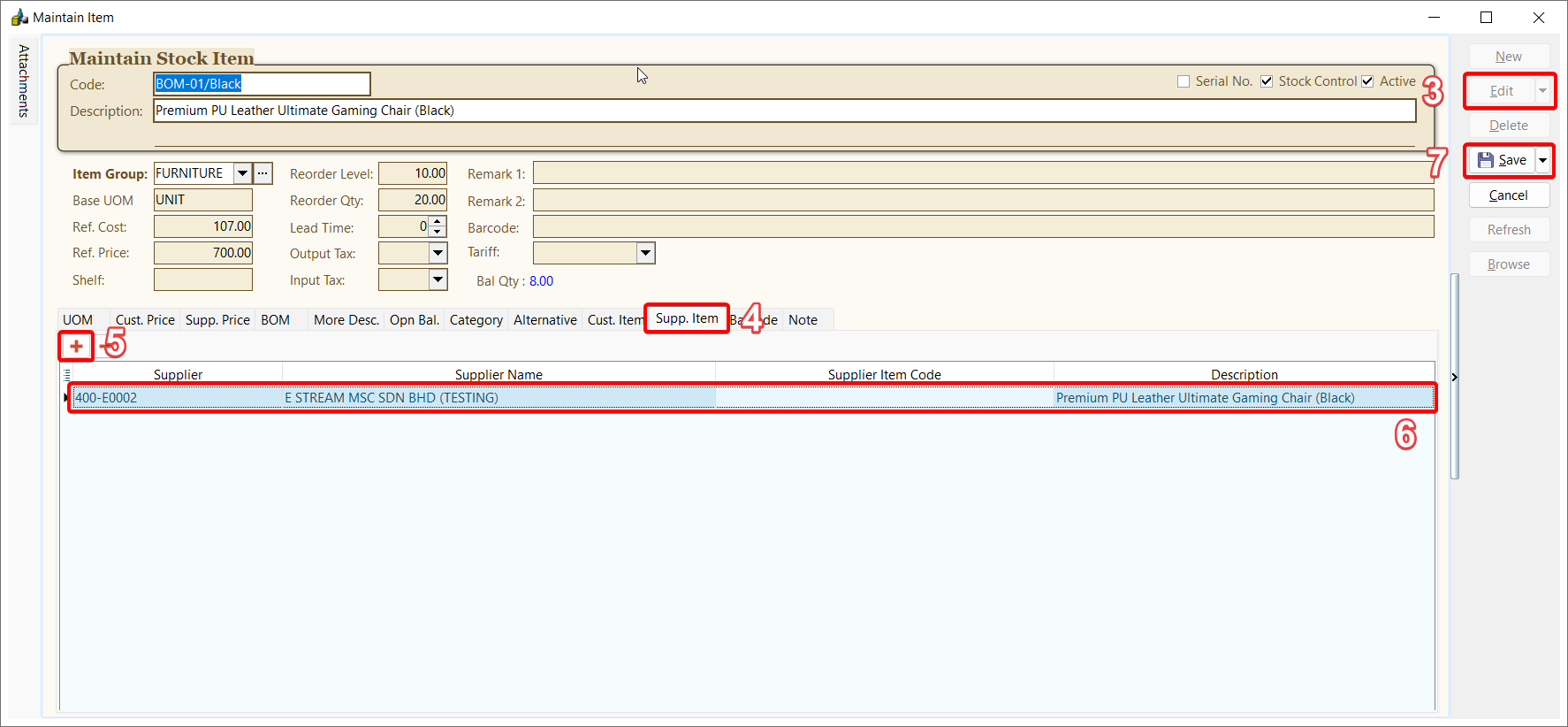The width and height of the screenshot is (1568, 727).
Task: Open the BOM tab
Action: [275, 320]
